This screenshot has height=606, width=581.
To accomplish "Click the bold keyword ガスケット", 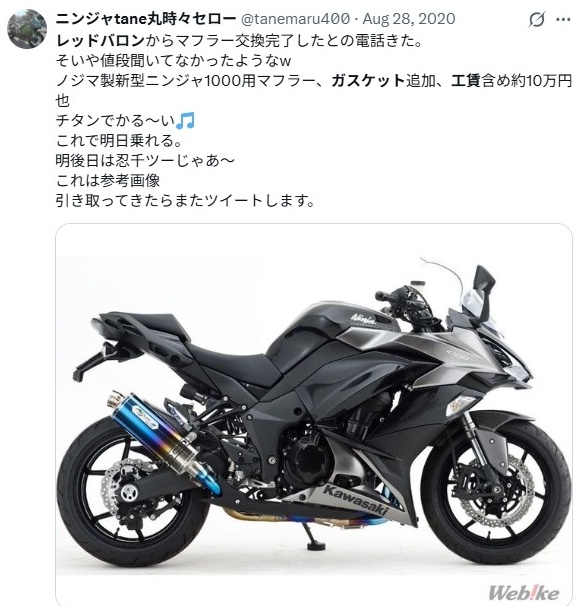I will coord(368,80).
